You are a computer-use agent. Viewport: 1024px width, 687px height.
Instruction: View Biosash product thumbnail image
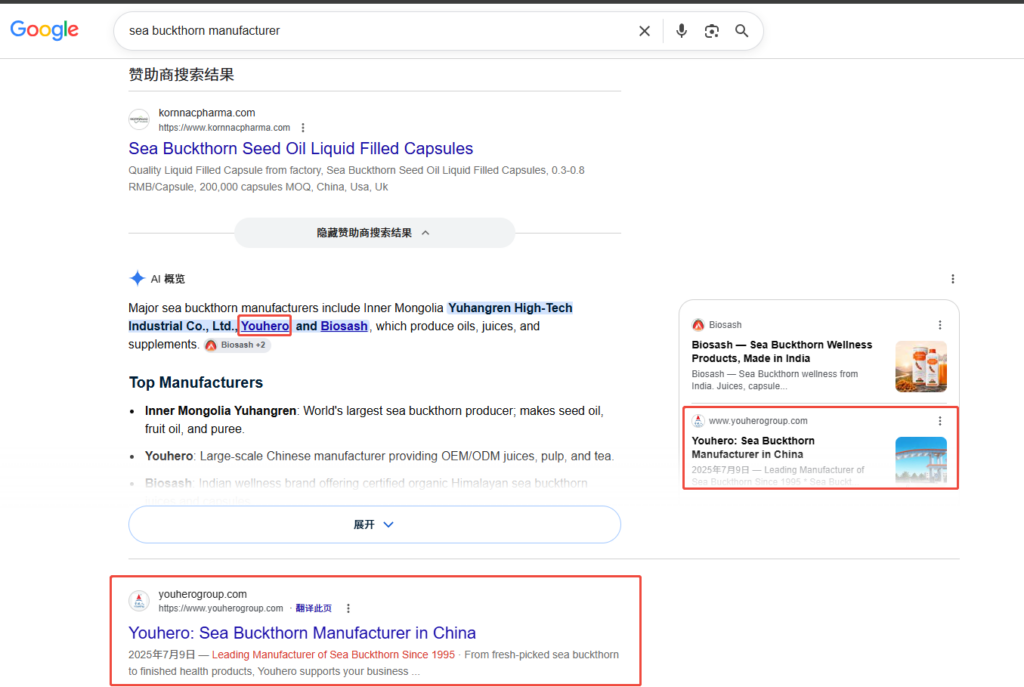921,366
